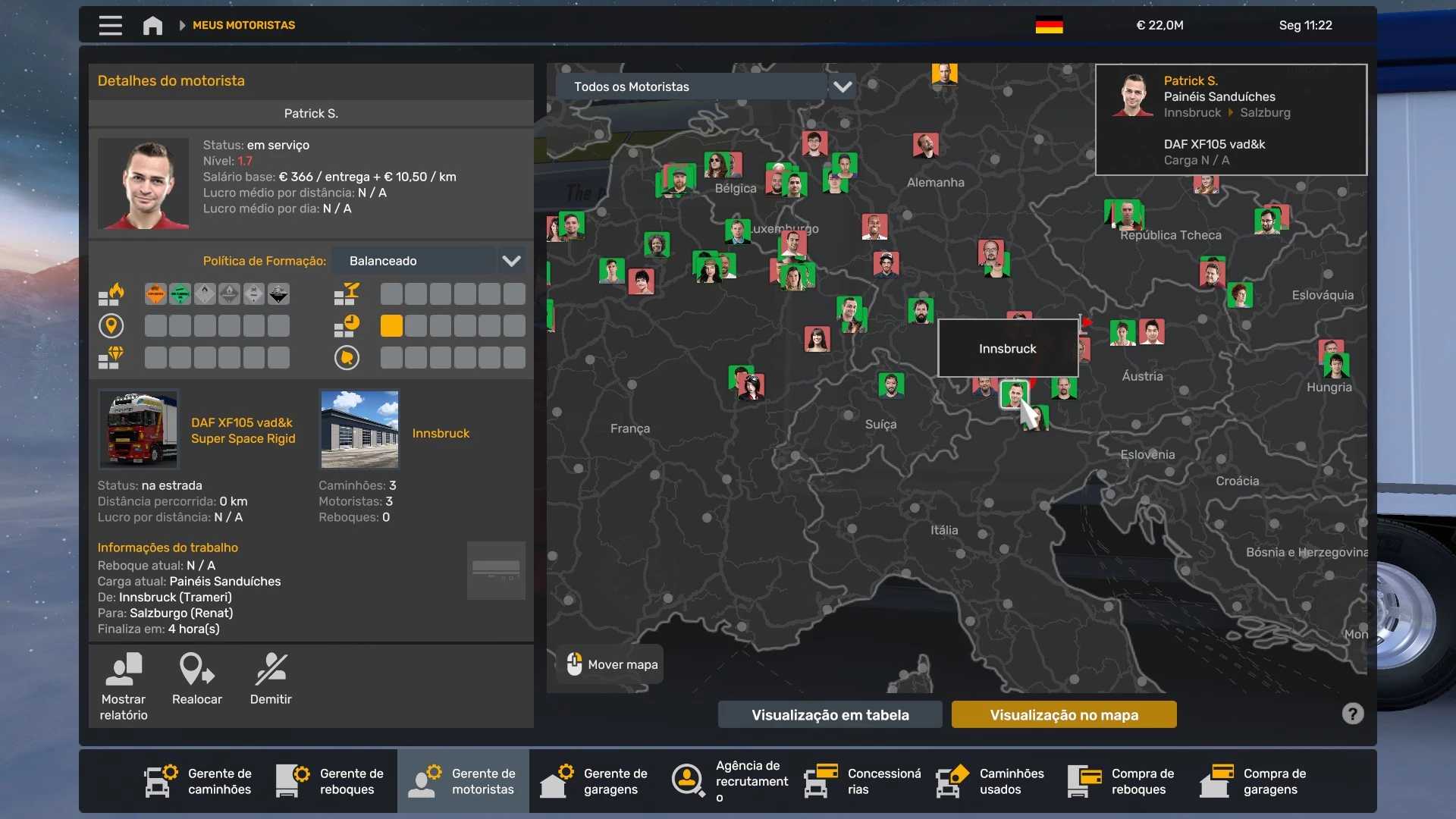Switch to Visualização em tabela
The width and height of the screenshot is (1456, 819).
coord(830,714)
